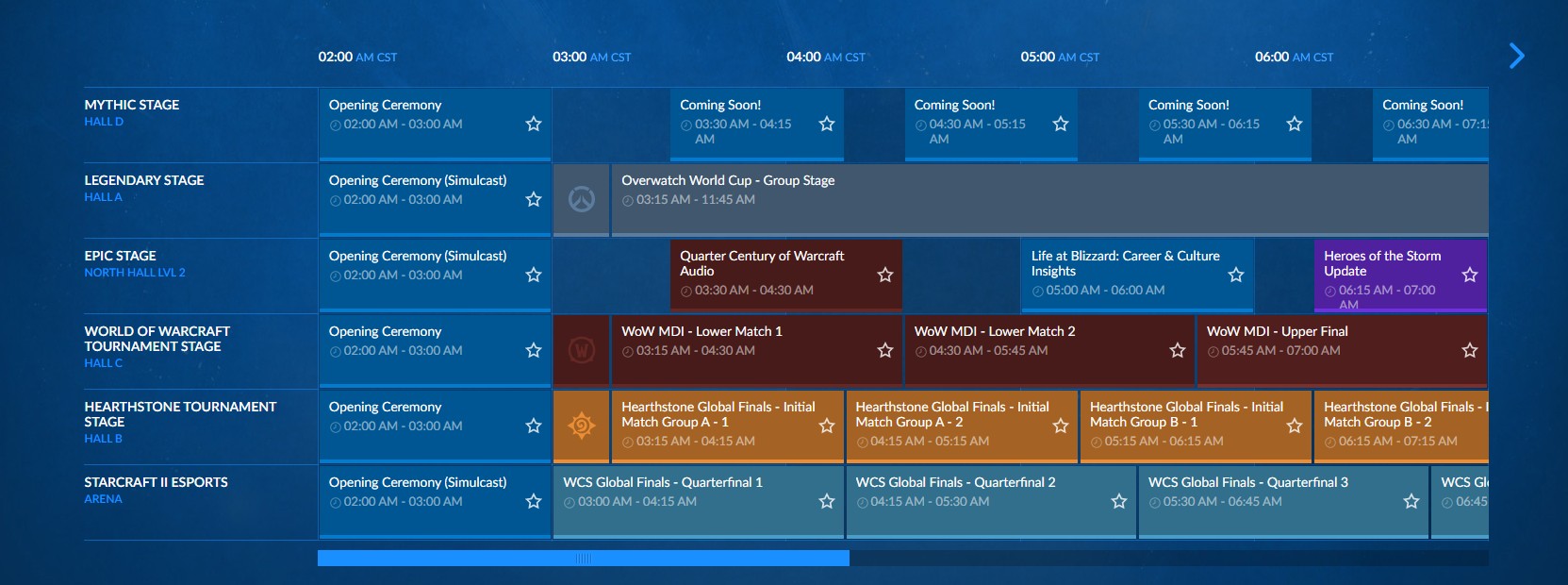Star WoW MDI Lower Match 2
The width and height of the screenshot is (1568, 585).
coord(1178,350)
